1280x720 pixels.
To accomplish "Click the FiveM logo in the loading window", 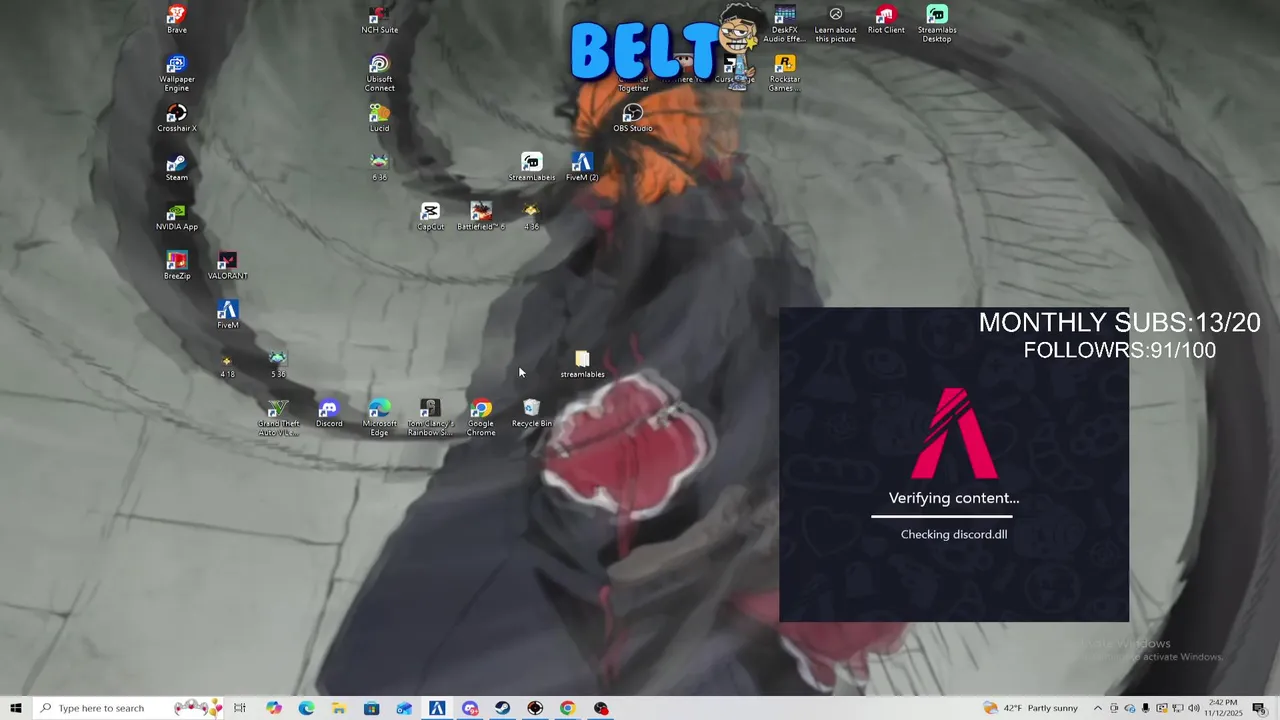I will [x=954, y=434].
